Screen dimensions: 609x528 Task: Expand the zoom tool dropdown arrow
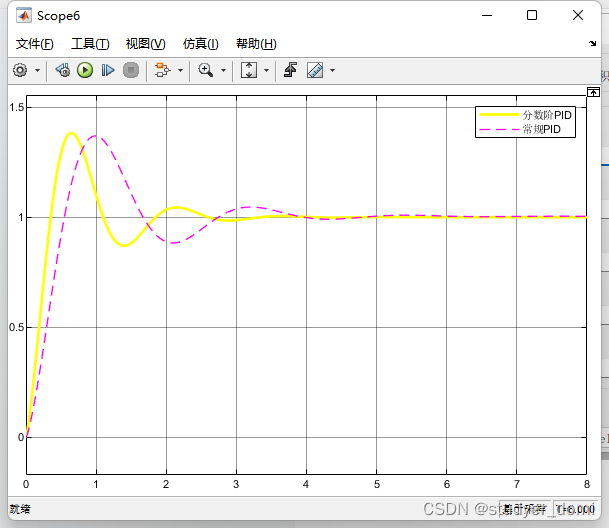(223, 71)
